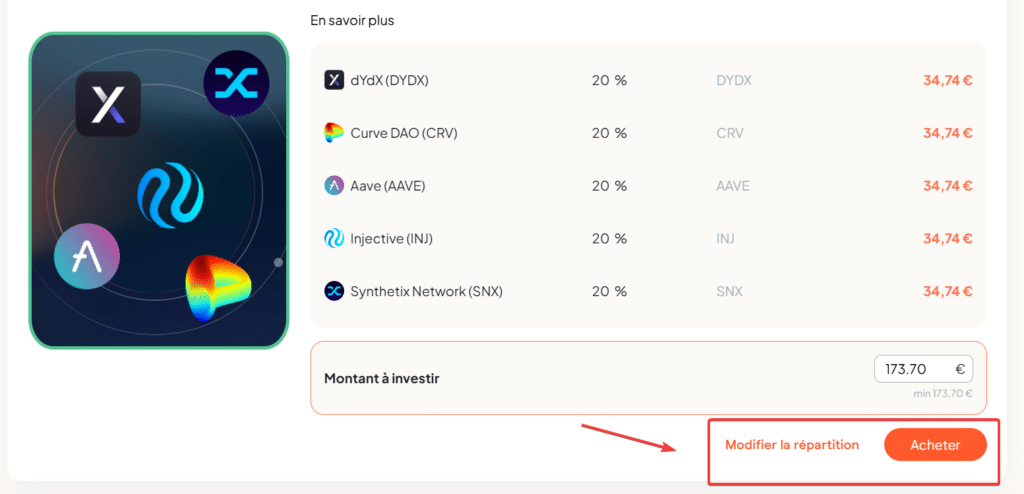Focus the Montant à investir amount field
This screenshot has width=1024, height=494.
click(923, 369)
